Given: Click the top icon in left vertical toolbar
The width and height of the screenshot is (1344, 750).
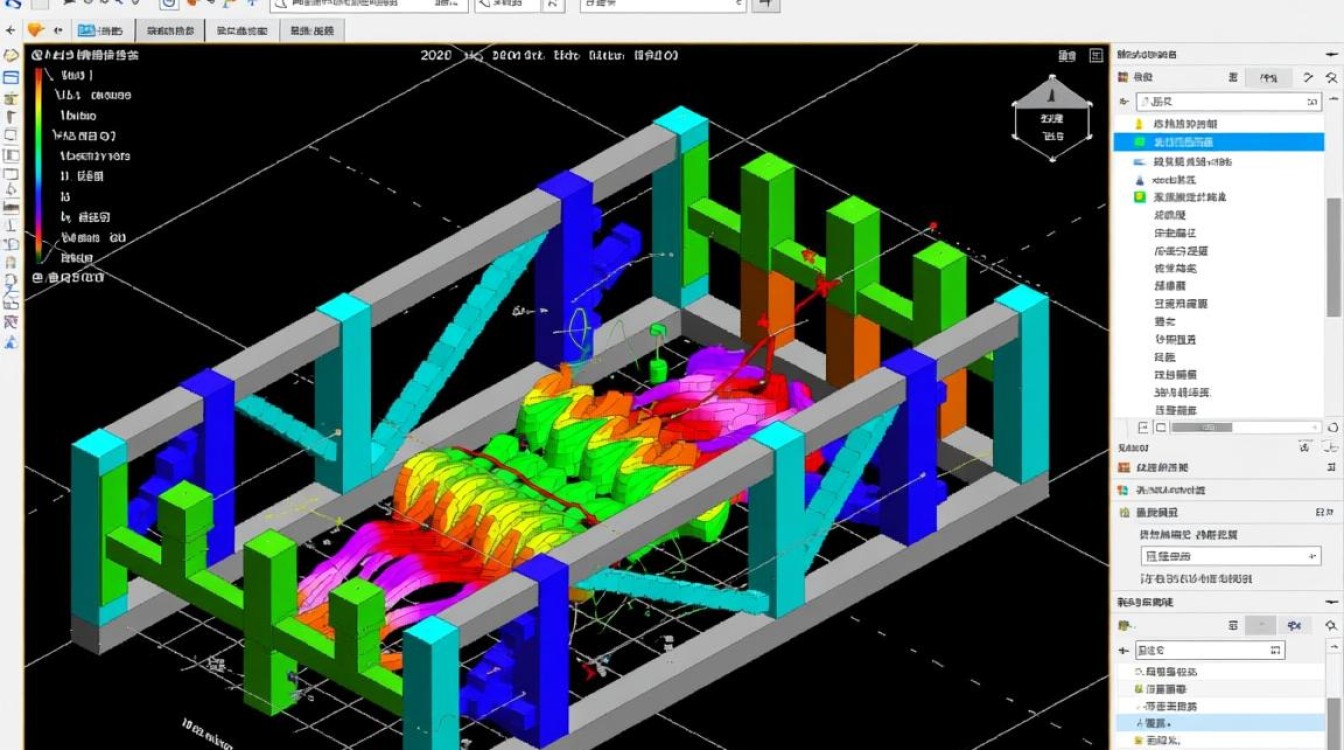Looking at the screenshot, I should [x=11, y=56].
